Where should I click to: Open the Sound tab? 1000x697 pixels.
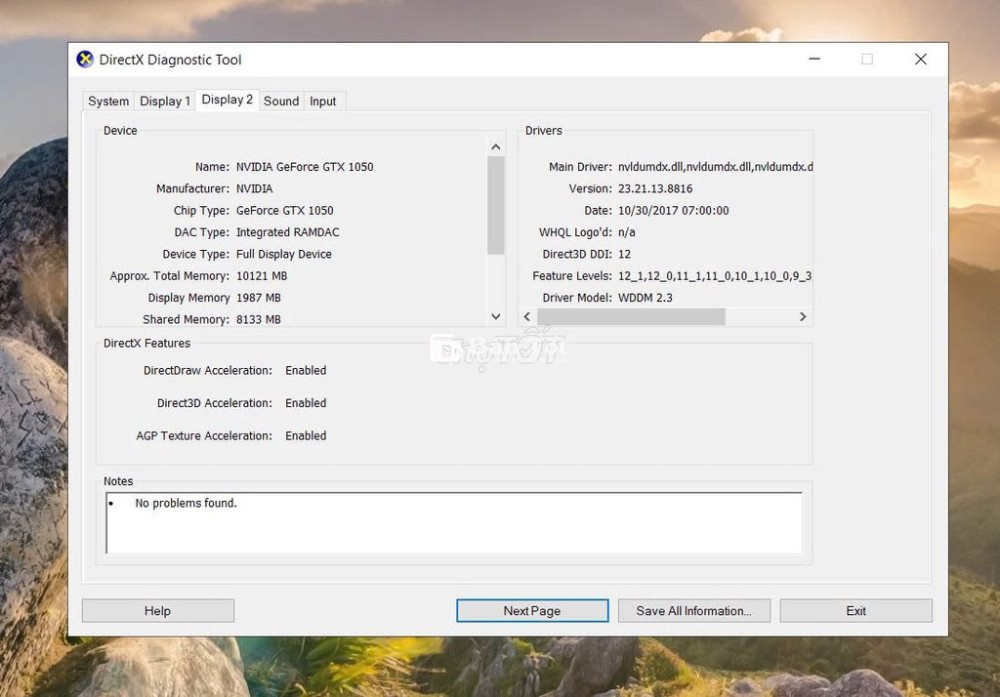(281, 101)
